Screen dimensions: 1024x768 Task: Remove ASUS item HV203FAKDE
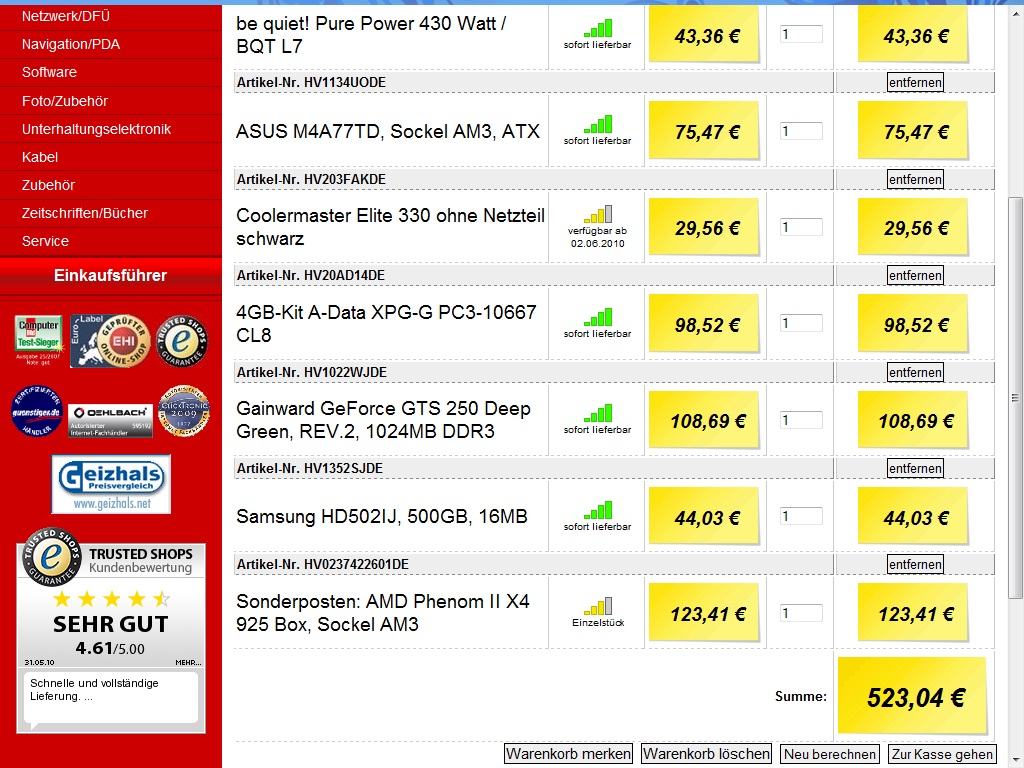point(915,180)
